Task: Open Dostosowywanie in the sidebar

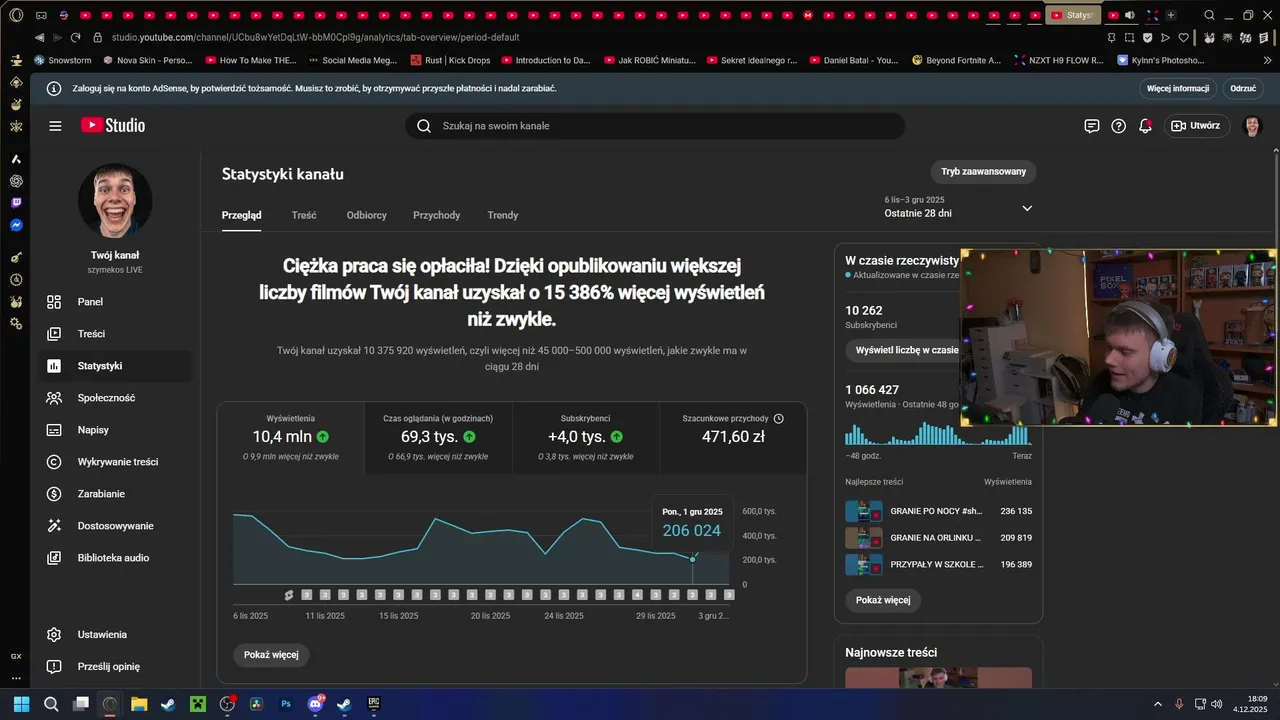Action: coord(115,526)
